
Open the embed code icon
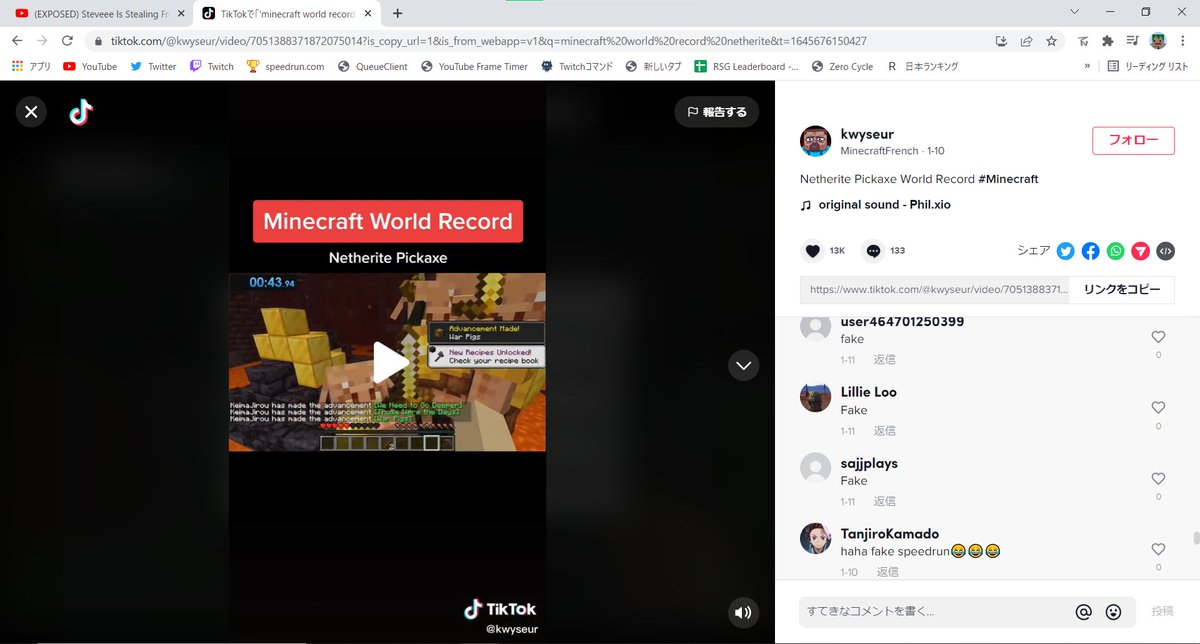point(1166,251)
